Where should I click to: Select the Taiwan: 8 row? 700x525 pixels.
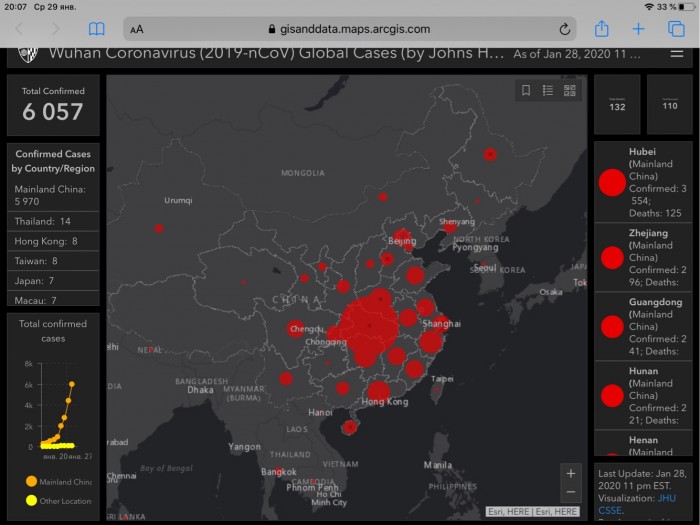(53, 261)
